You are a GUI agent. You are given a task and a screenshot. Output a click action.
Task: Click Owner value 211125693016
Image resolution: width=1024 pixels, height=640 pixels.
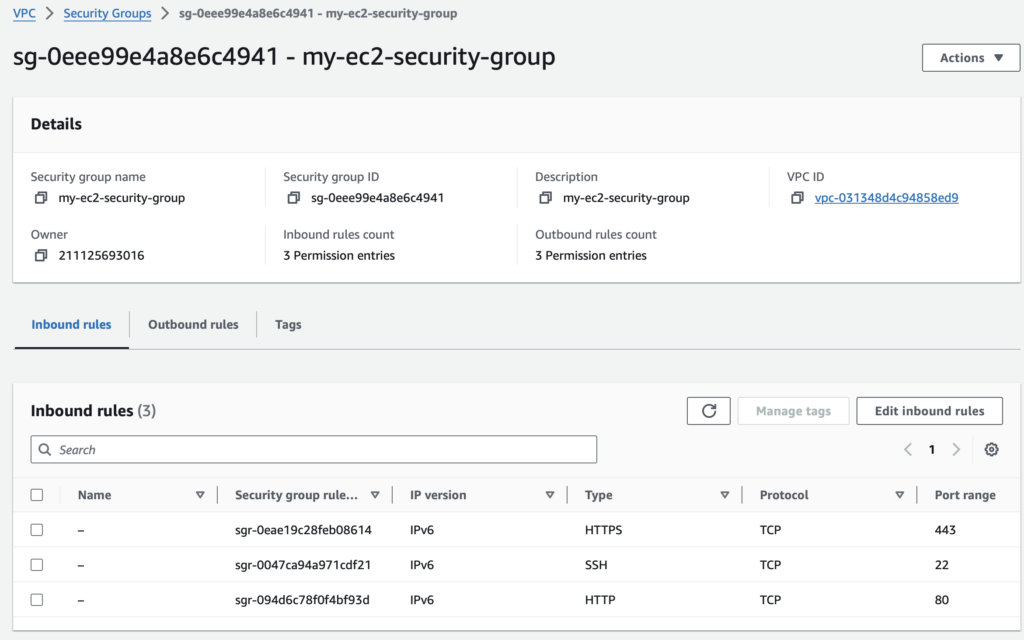click(x=101, y=255)
